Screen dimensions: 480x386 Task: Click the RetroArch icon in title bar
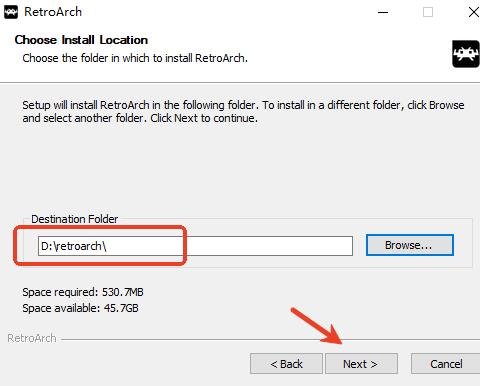pyautogui.click(x=11, y=12)
